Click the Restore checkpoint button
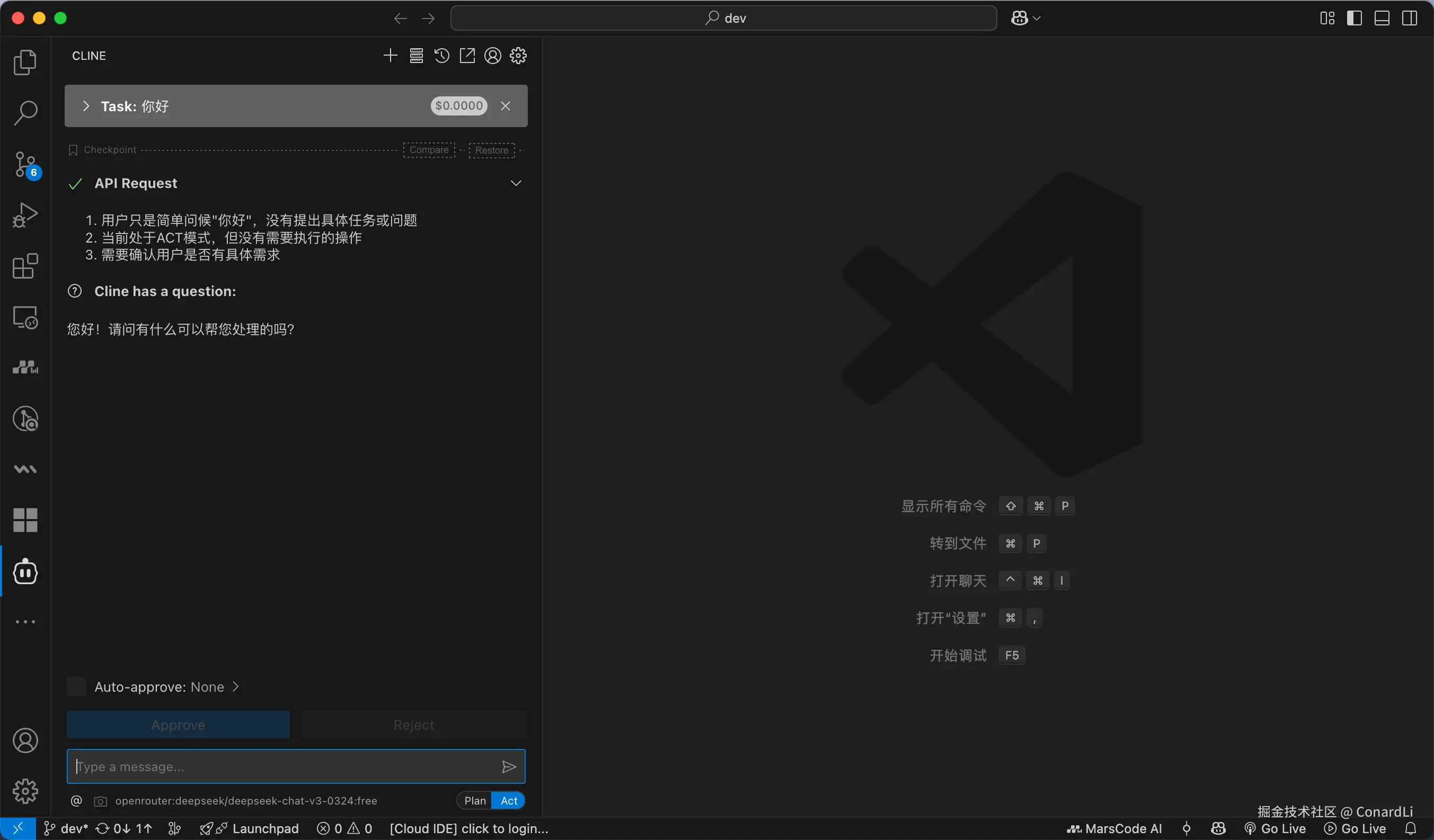 492,150
